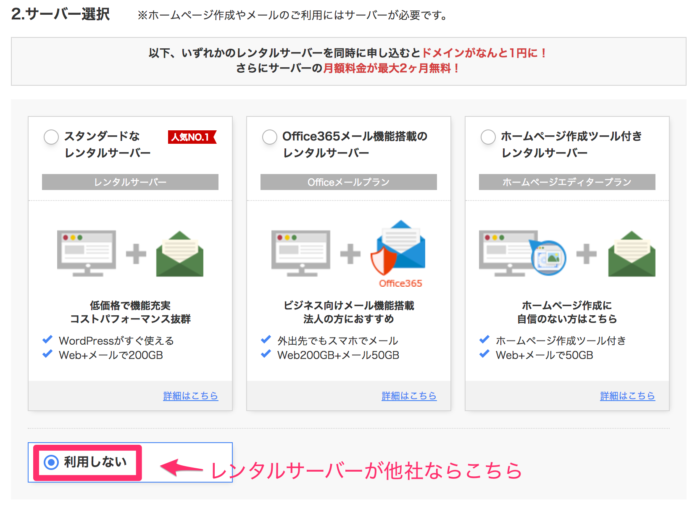
Task: Click the monitor with image editor icon
Action: 522,253
